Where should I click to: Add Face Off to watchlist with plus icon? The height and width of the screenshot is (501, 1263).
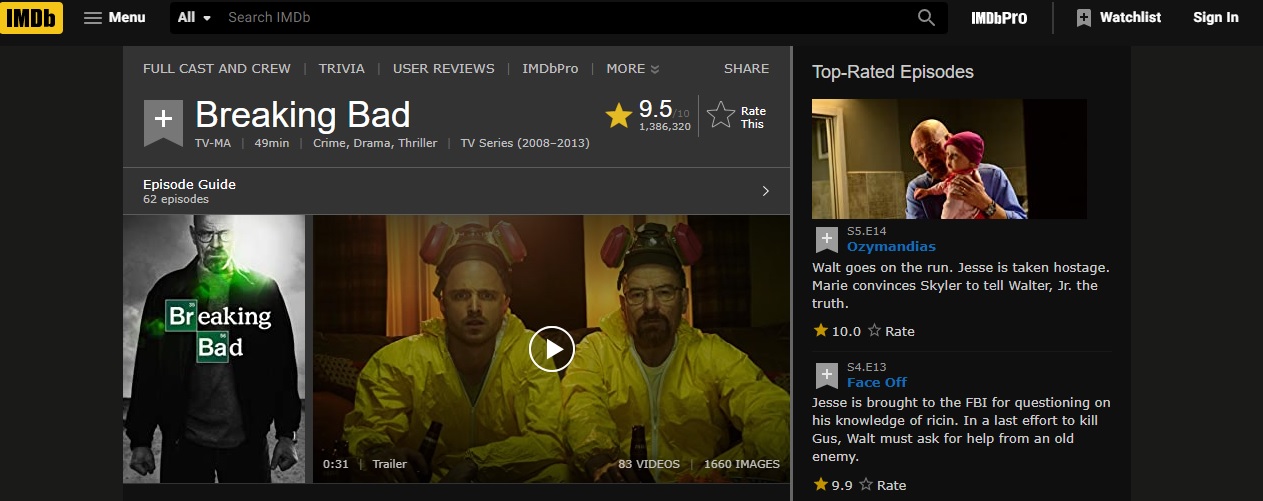point(826,377)
